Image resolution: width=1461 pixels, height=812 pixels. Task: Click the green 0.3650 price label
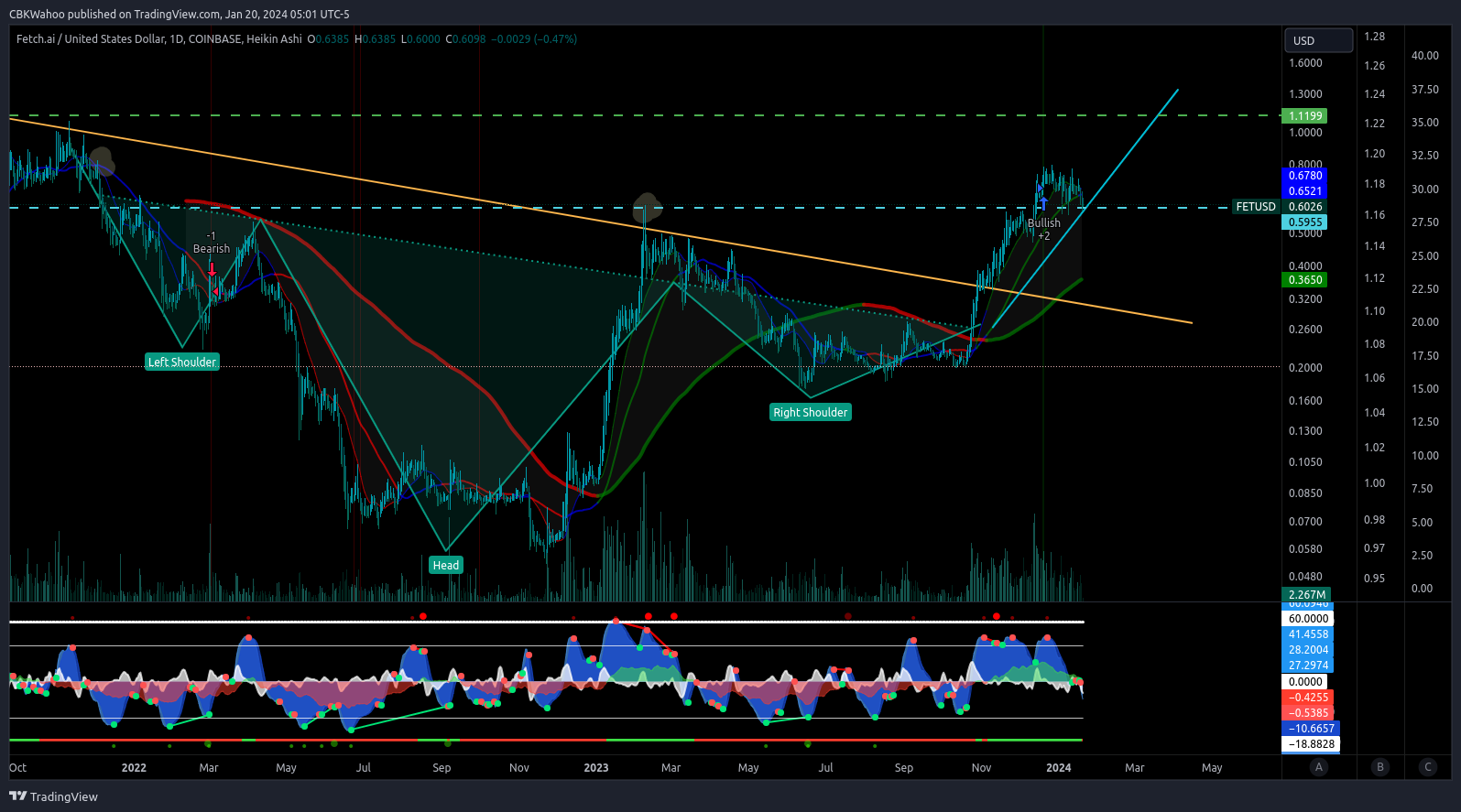click(x=1305, y=280)
